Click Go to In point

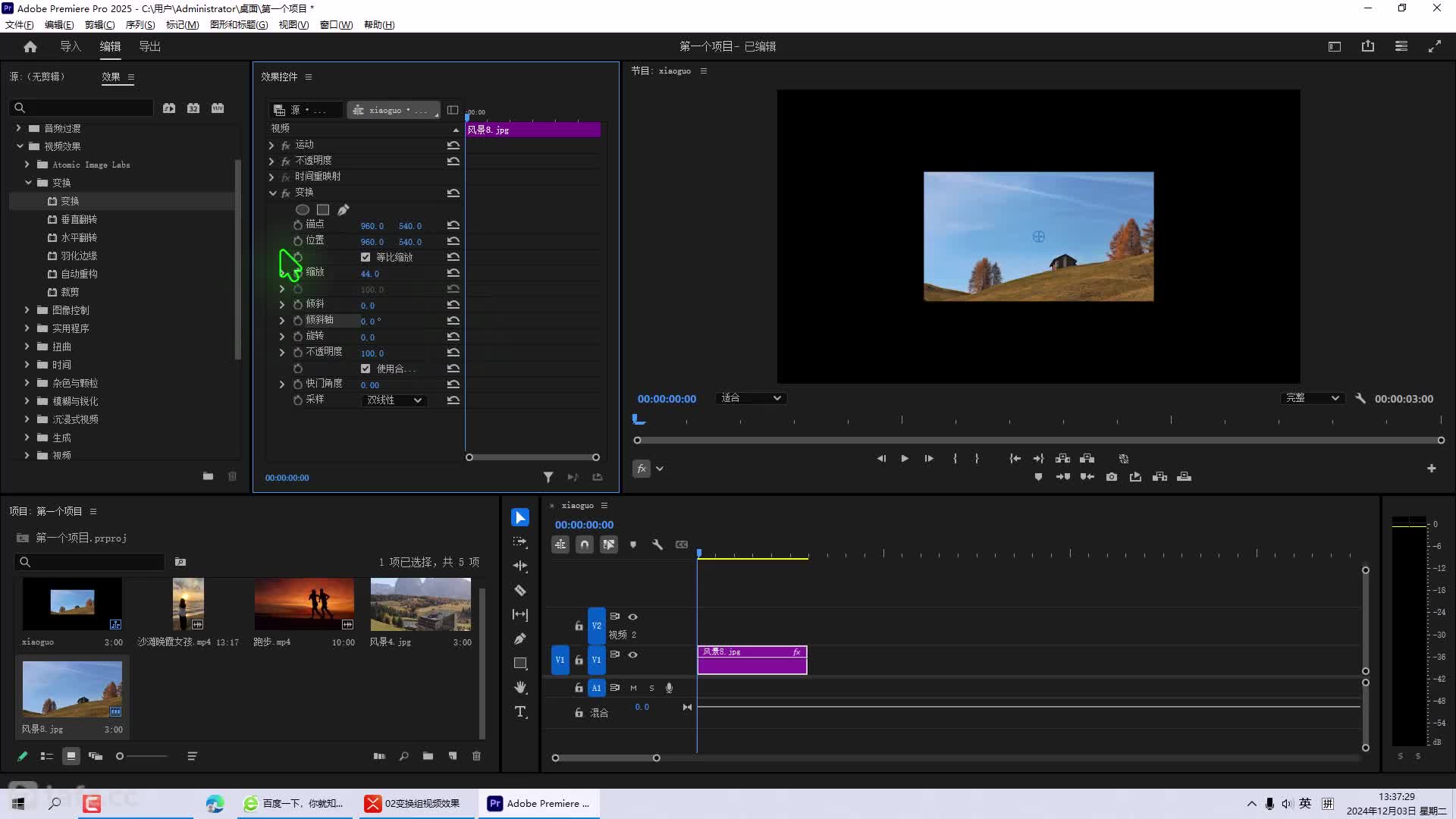[x=1015, y=459]
